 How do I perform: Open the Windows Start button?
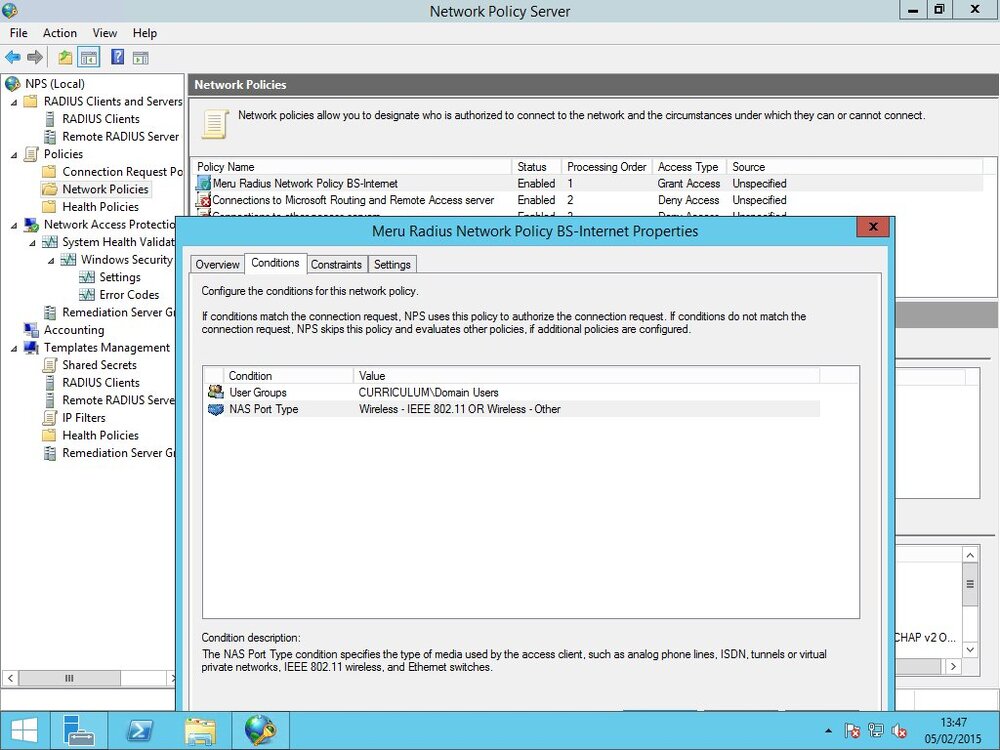point(24,730)
